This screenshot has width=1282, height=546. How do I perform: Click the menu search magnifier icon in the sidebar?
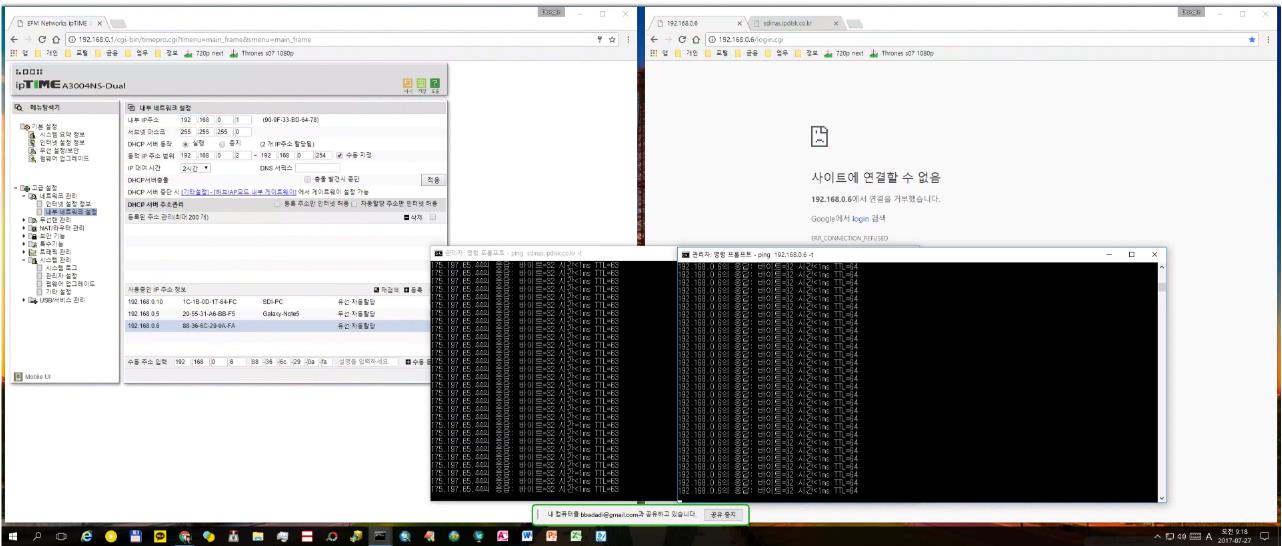click(x=18, y=106)
